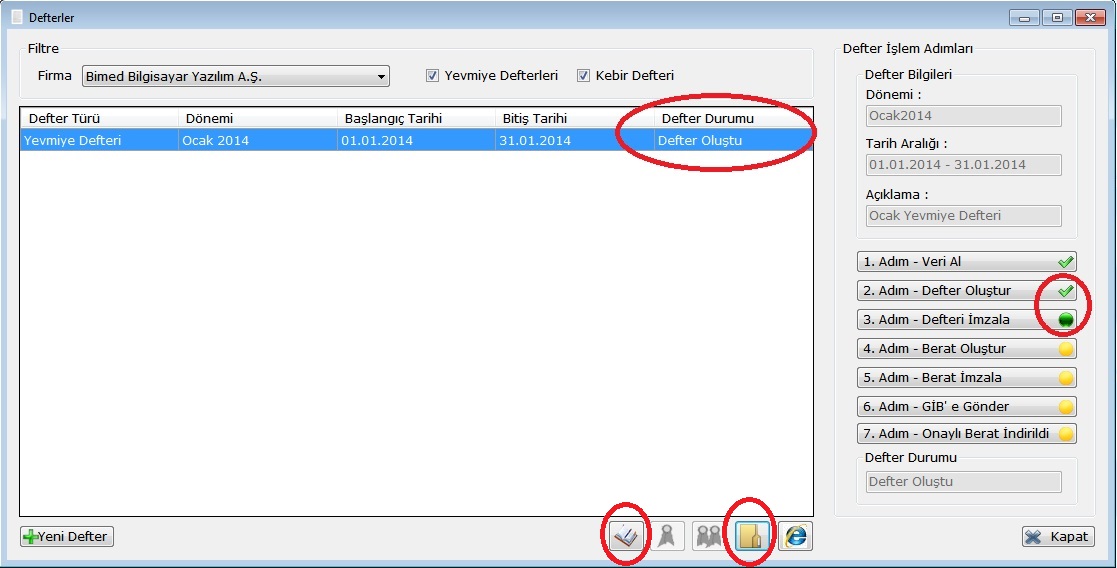Sort by Defter Durumu column header
This screenshot has height=568, width=1117.
point(734,118)
